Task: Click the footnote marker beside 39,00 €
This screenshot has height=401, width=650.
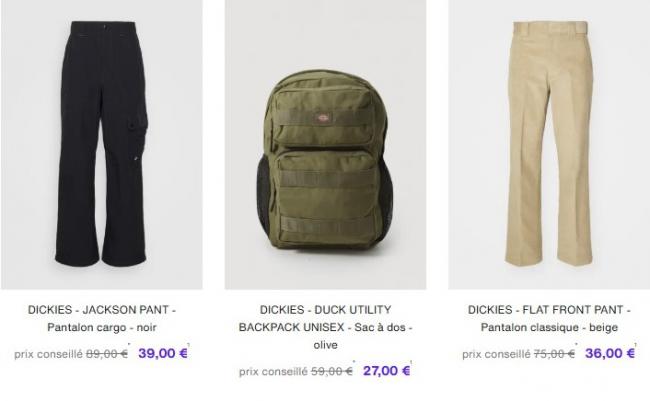Action: tap(189, 345)
